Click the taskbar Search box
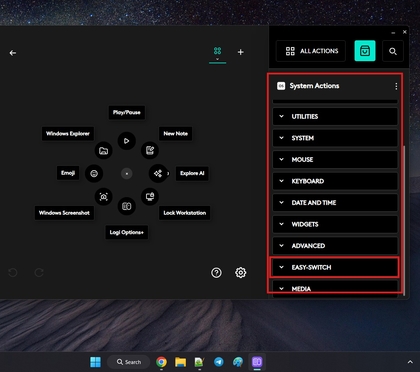 click(129, 362)
